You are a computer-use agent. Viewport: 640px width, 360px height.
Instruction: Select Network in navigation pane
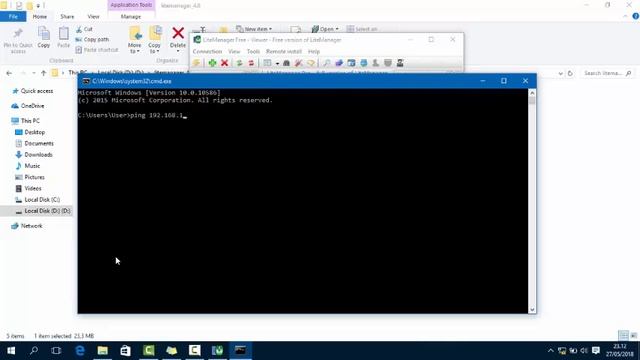(27, 226)
